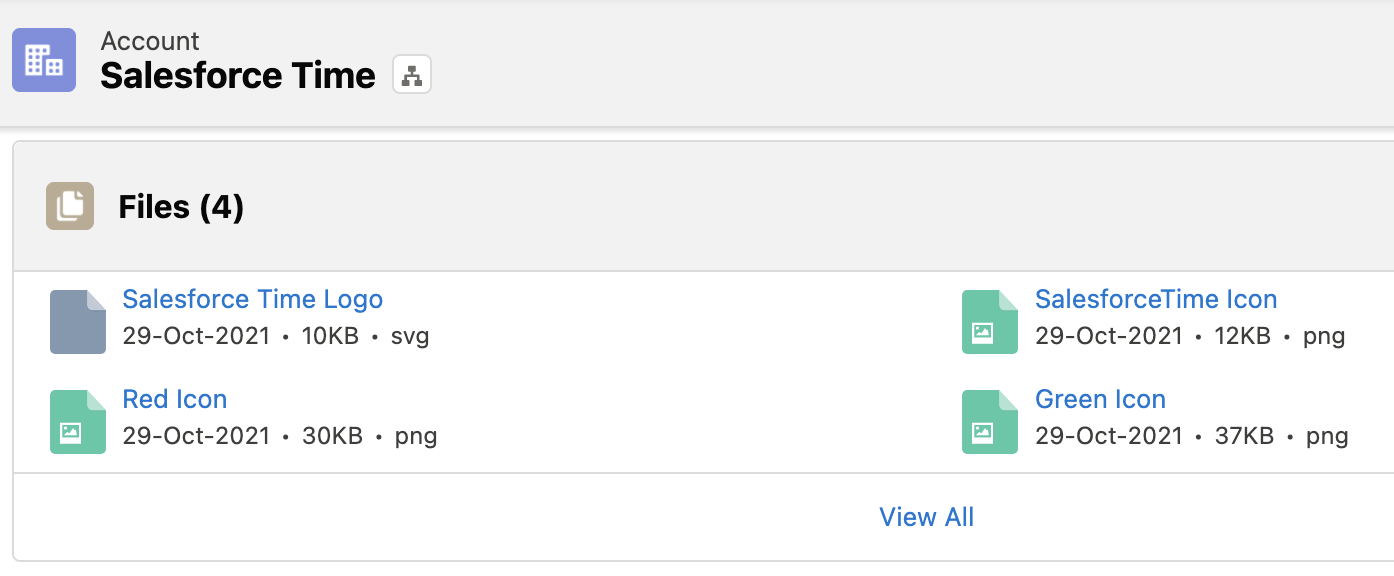Viewport: 1394px width, 576px height.
Task: Click the PNG image icon beside SalesforceTime Icon
Action: click(989, 321)
